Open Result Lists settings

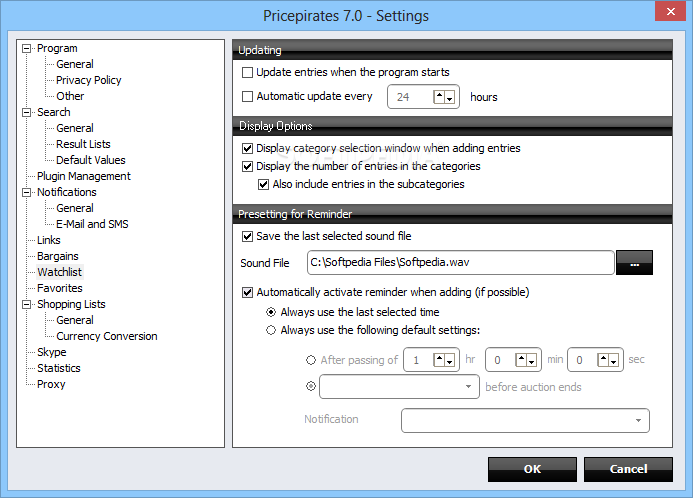click(83, 144)
